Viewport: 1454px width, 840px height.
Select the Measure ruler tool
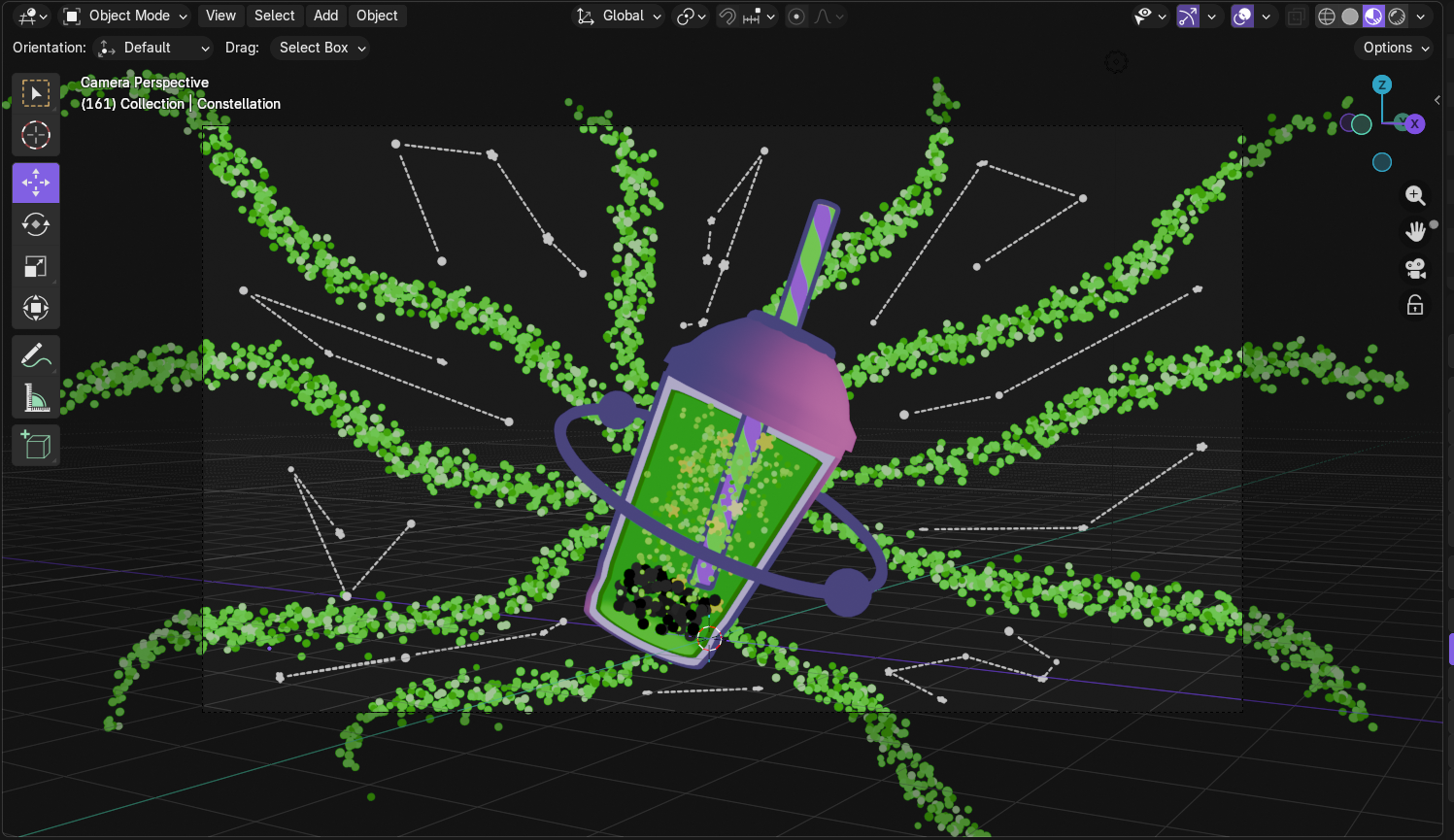pos(36,398)
